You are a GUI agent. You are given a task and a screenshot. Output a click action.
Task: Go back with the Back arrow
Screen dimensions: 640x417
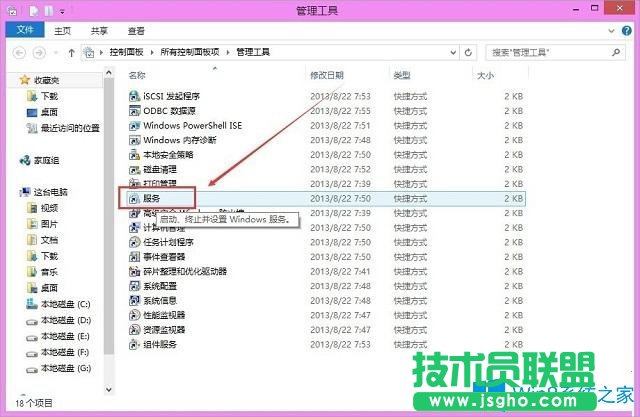click(x=19, y=52)
